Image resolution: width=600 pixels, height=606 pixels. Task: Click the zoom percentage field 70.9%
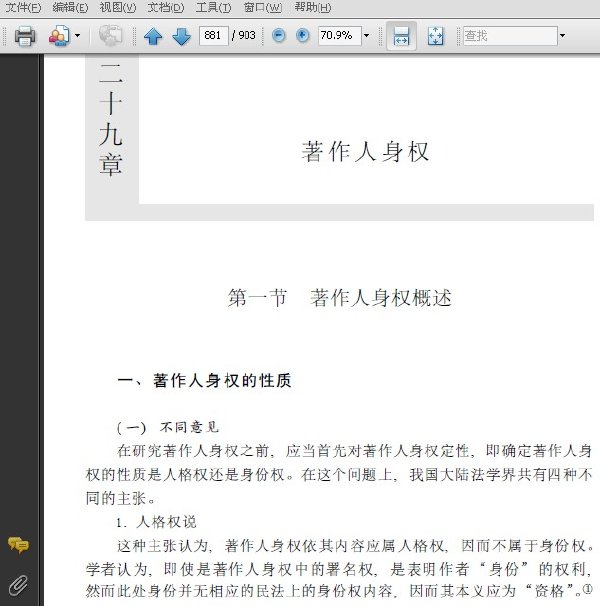(339, 36)
